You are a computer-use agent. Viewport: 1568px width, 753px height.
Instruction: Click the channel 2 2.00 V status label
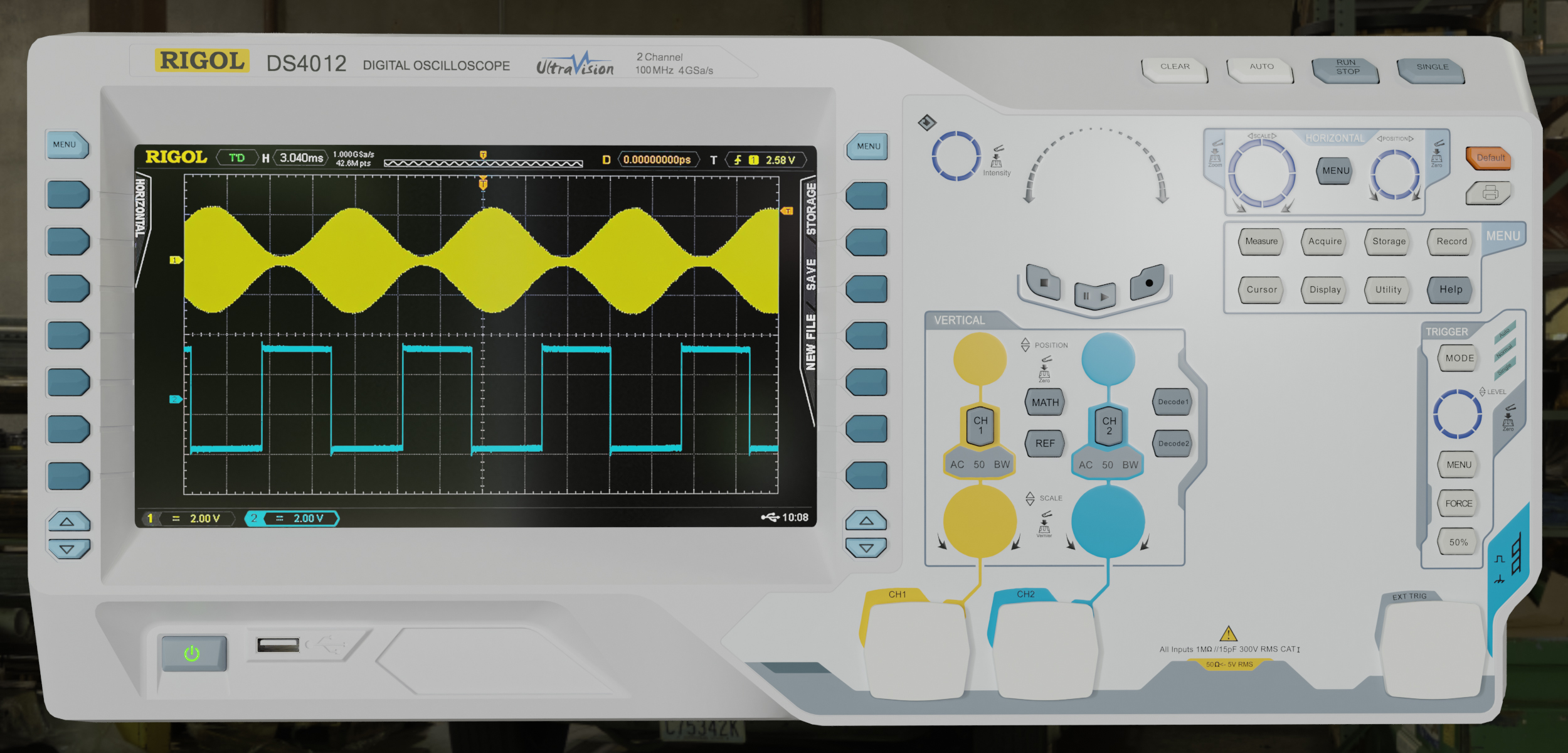click(x=292, y=518)
